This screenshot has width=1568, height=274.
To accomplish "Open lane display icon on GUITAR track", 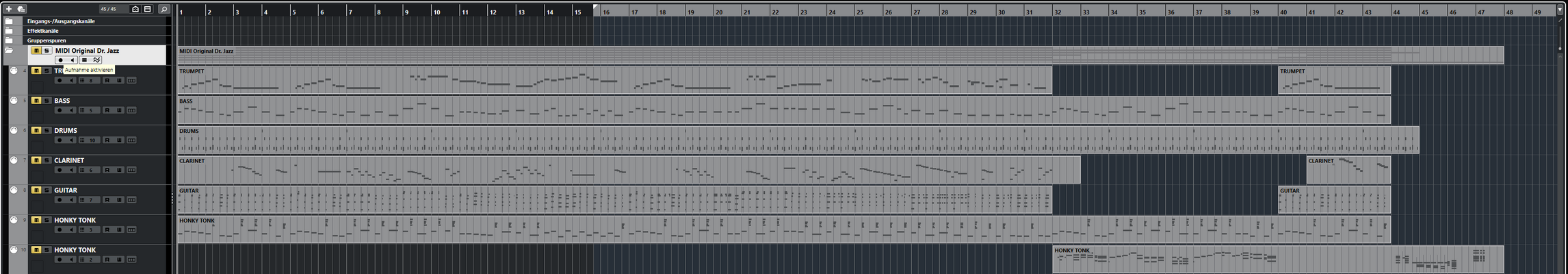I will pyautogui.click(x=131, y=200).
